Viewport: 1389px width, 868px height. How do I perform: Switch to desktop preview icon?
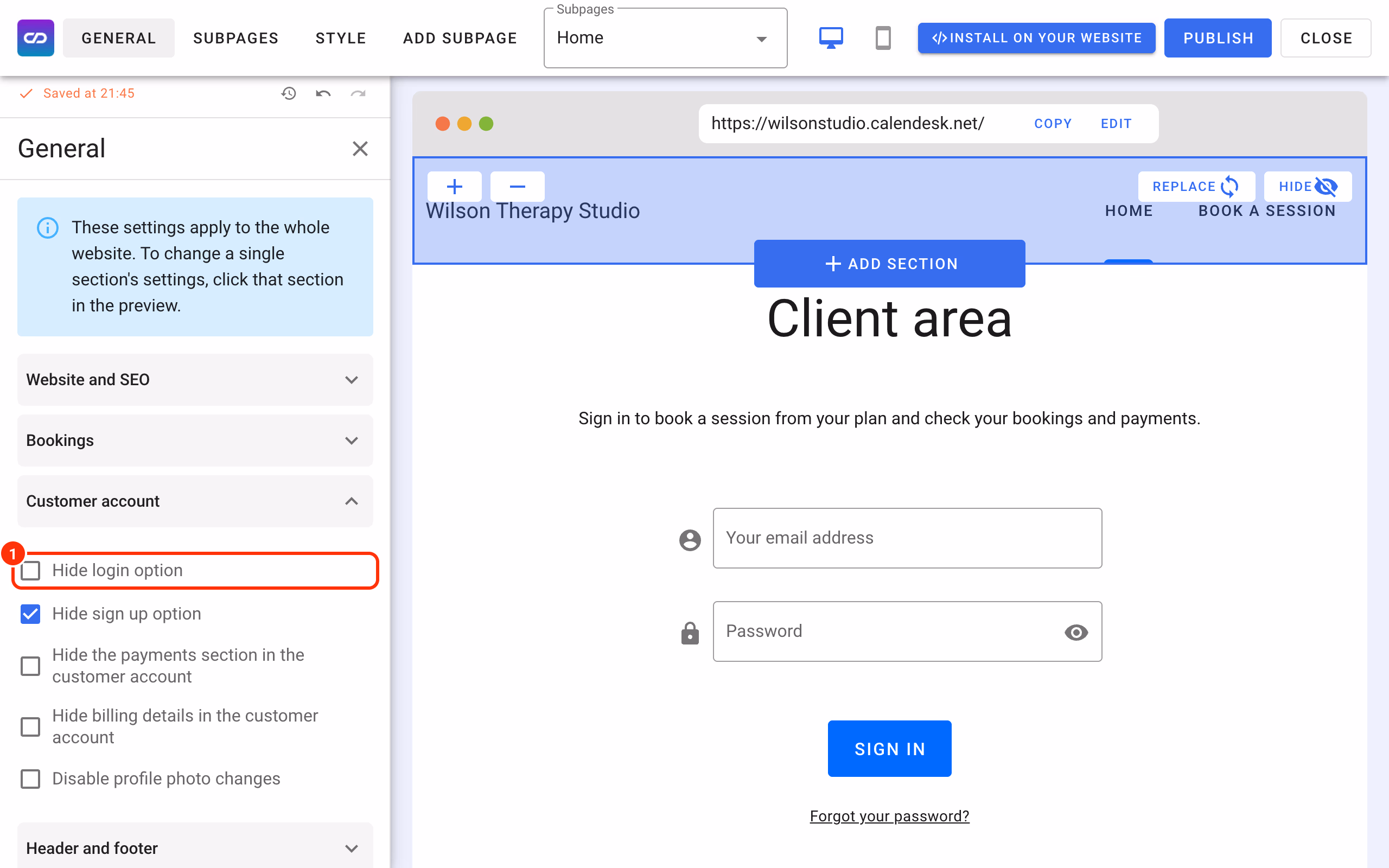click(831, 38)
